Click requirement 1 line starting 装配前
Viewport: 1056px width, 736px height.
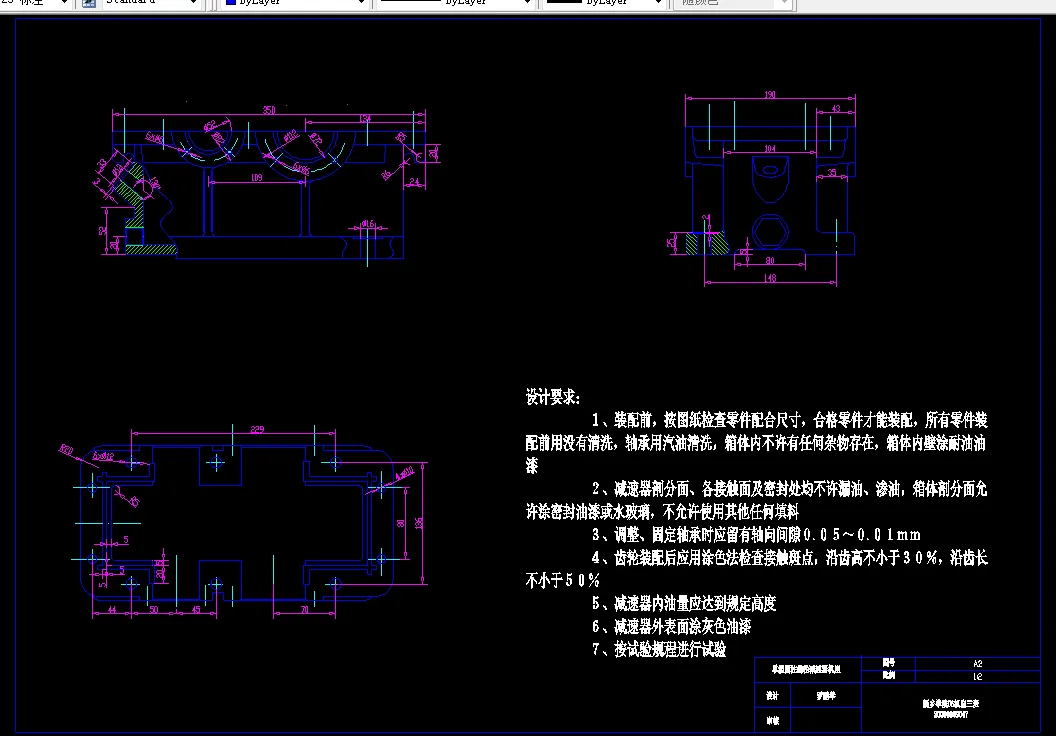click(x=789, y=421)
